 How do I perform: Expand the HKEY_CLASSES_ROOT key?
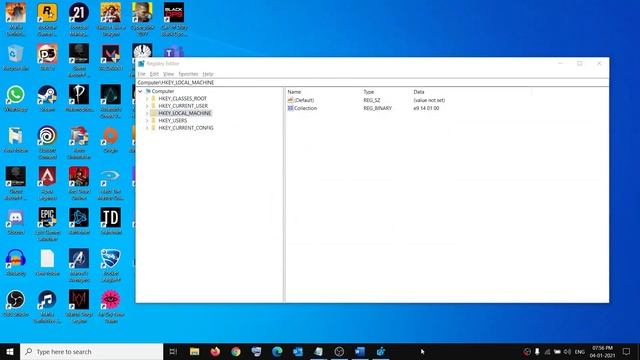point(147,99)
